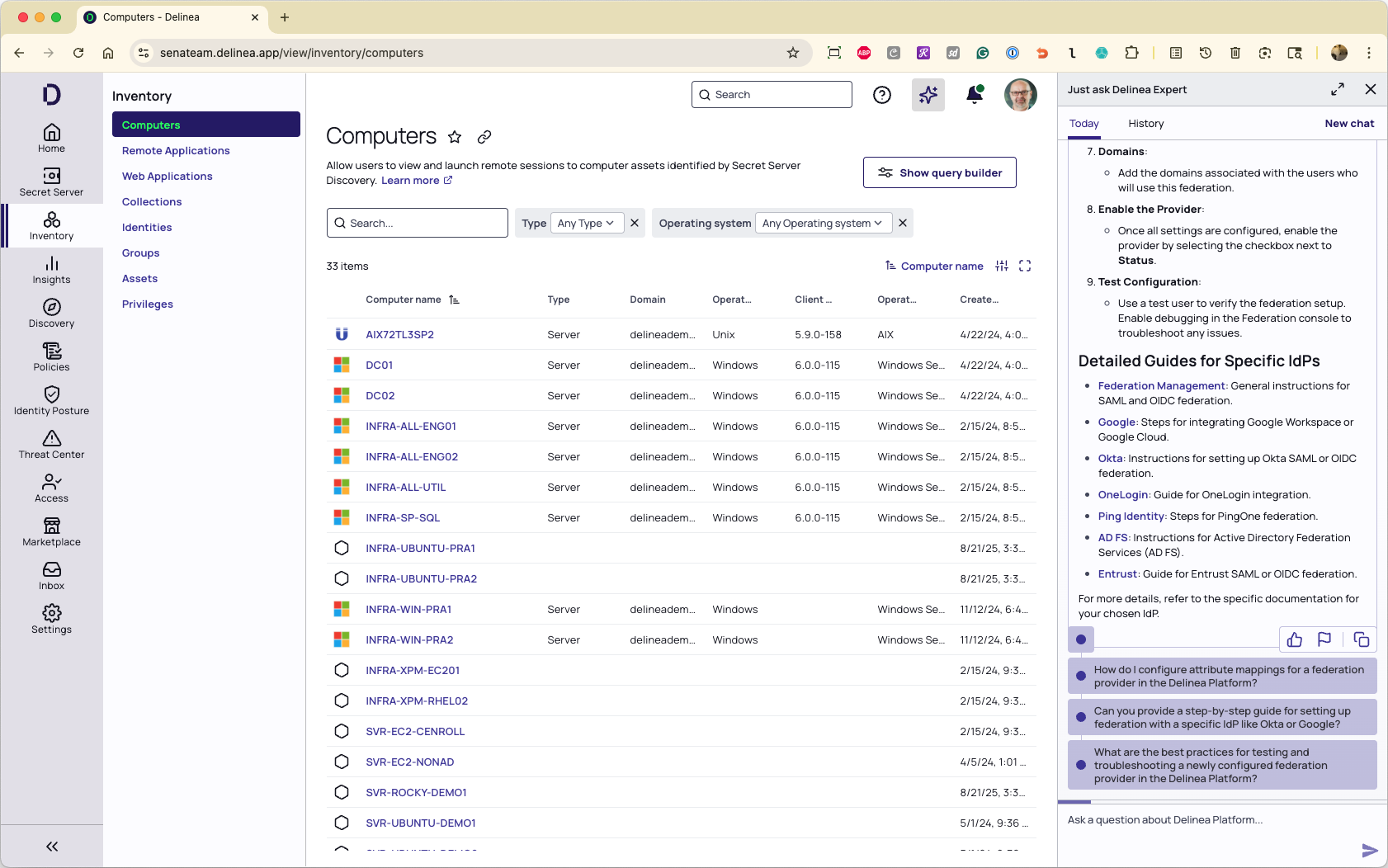Send the chat message arrow icon
This screenshot has height=868, width=1388.
coord(1369,850)
